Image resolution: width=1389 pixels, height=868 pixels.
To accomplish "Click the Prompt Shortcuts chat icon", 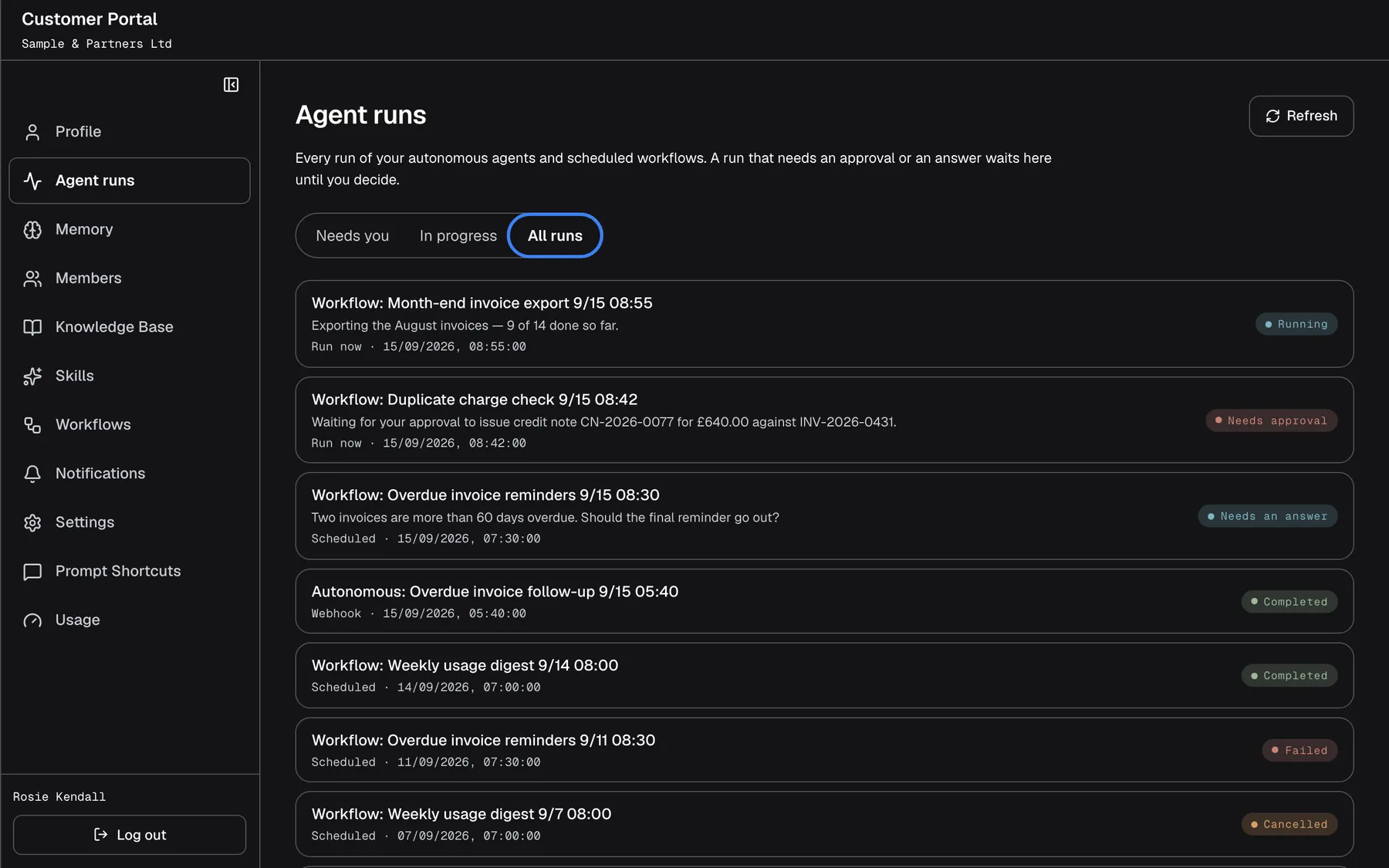I will pos(32,572).
